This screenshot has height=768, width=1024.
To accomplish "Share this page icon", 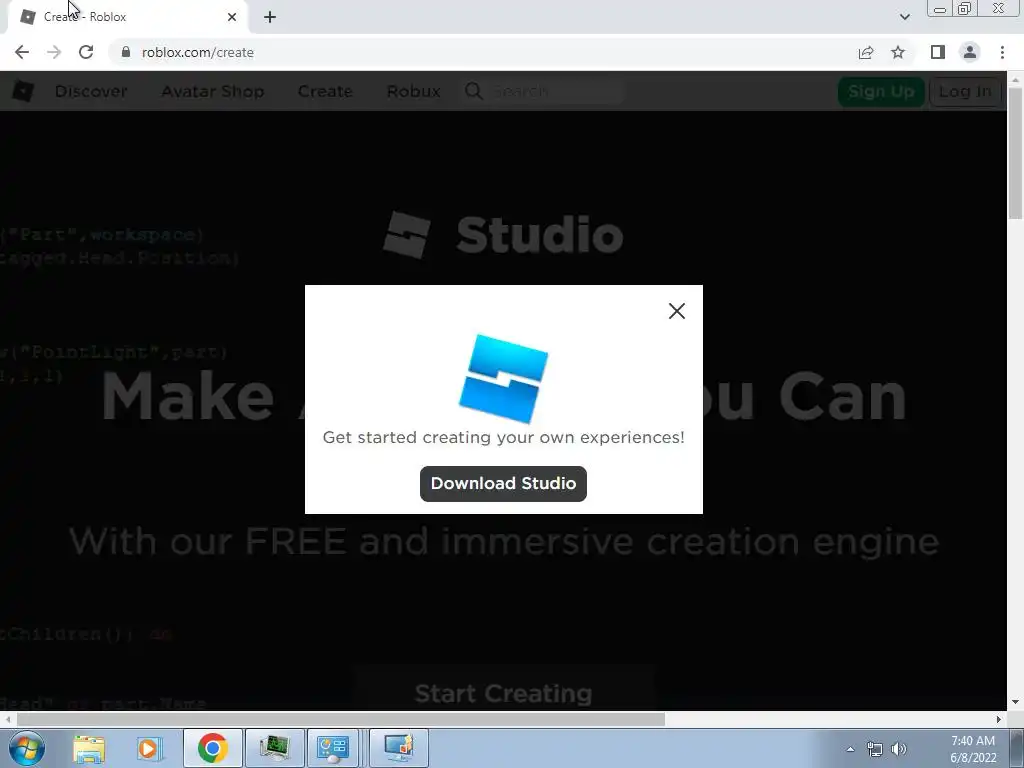I will (866, 52).
